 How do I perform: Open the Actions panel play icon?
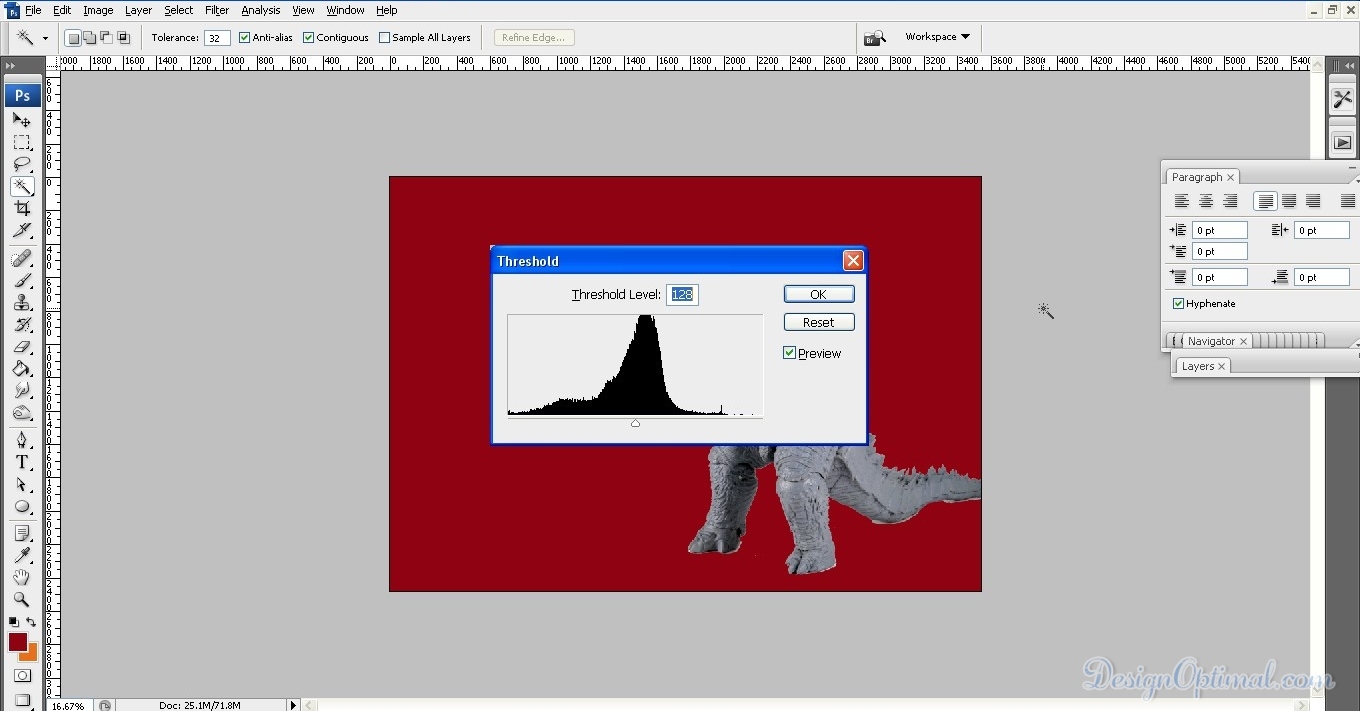click(x=1342, y=143)
